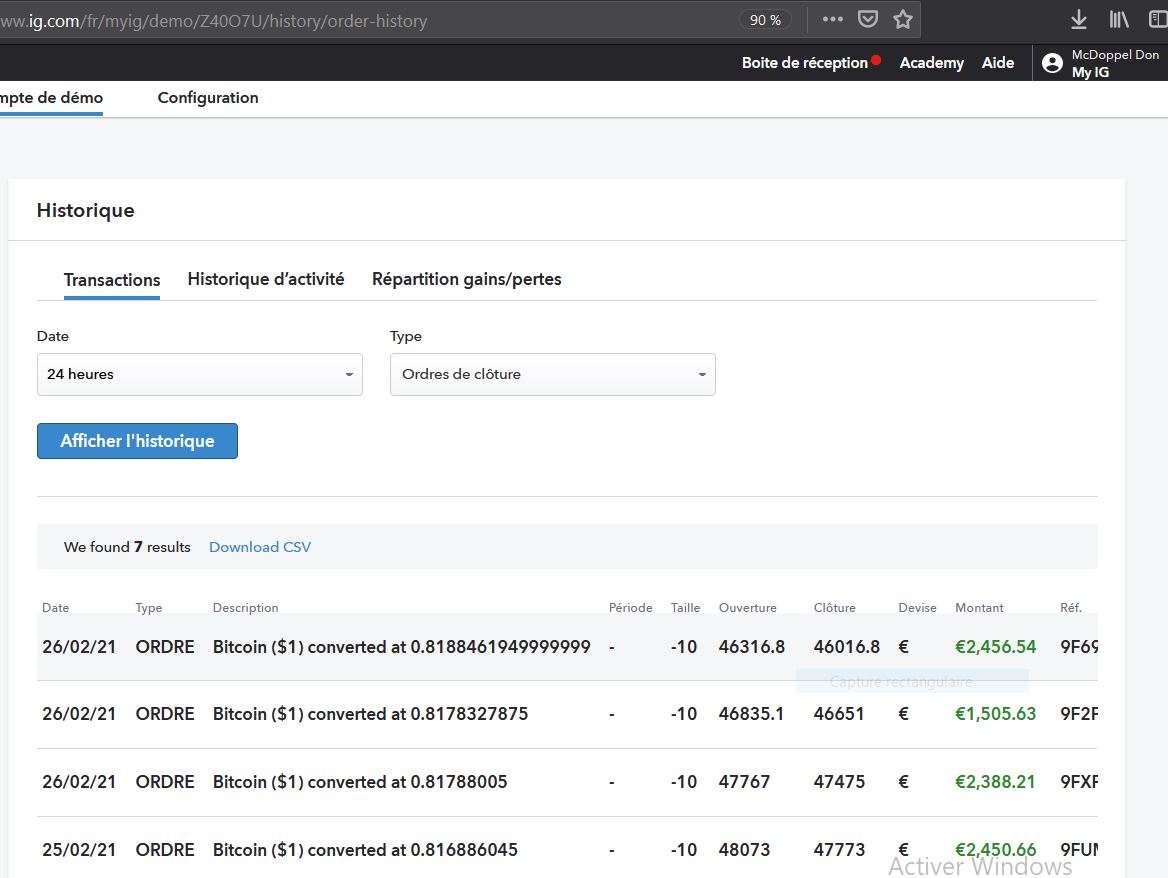Click the Download CSV link

[260, 547]
